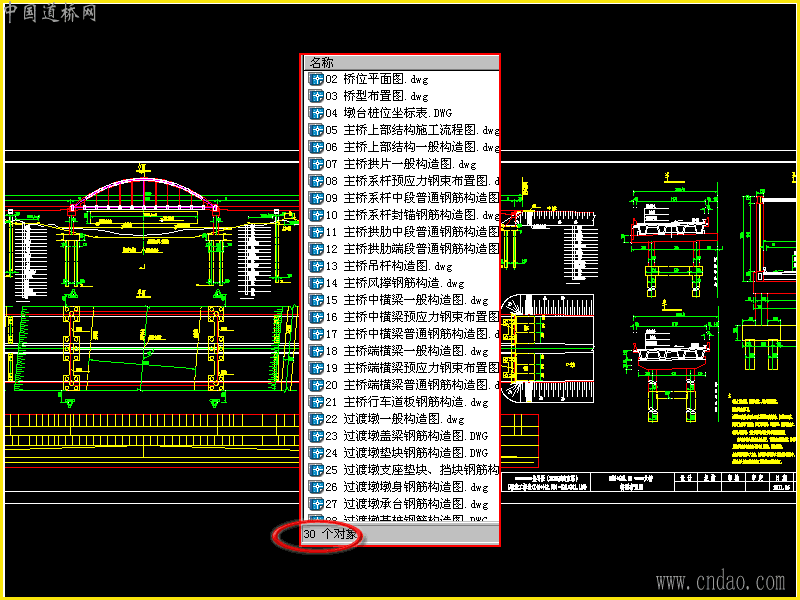The image size is (800, 600).
Task: Select file 05 主桥上部结构施工流程图.dwg
Action: pos(412,130)
